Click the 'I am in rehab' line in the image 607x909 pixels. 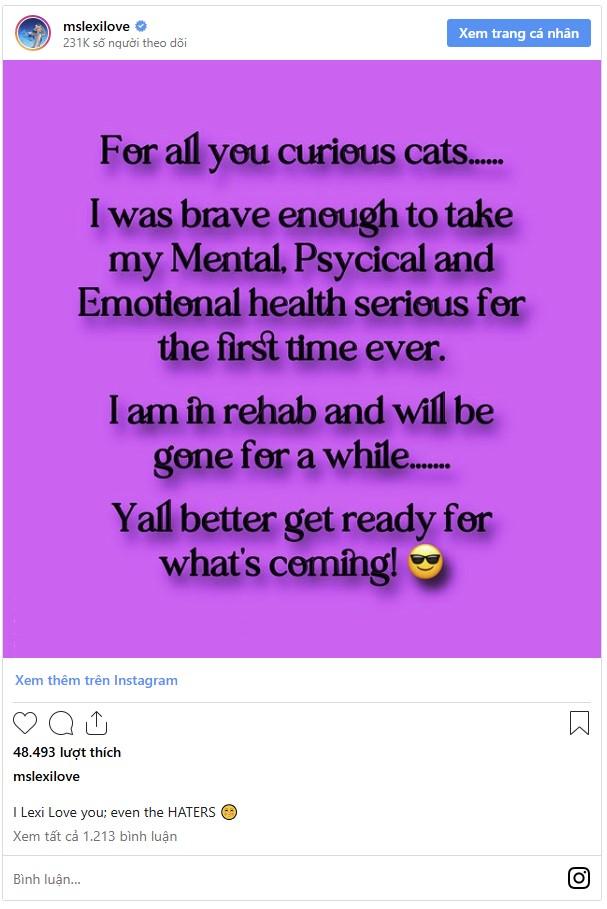tap(301, 411)
